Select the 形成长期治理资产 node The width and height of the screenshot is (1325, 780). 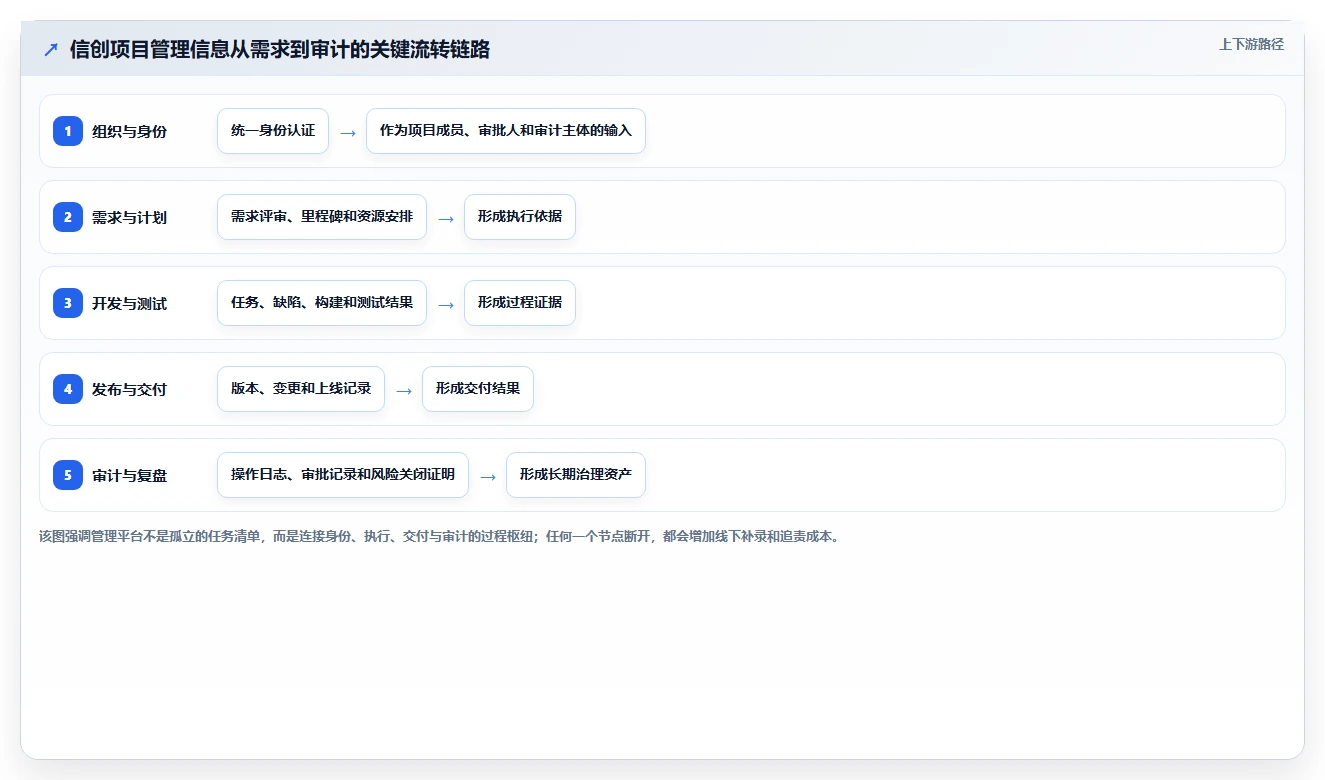(576, 475)
